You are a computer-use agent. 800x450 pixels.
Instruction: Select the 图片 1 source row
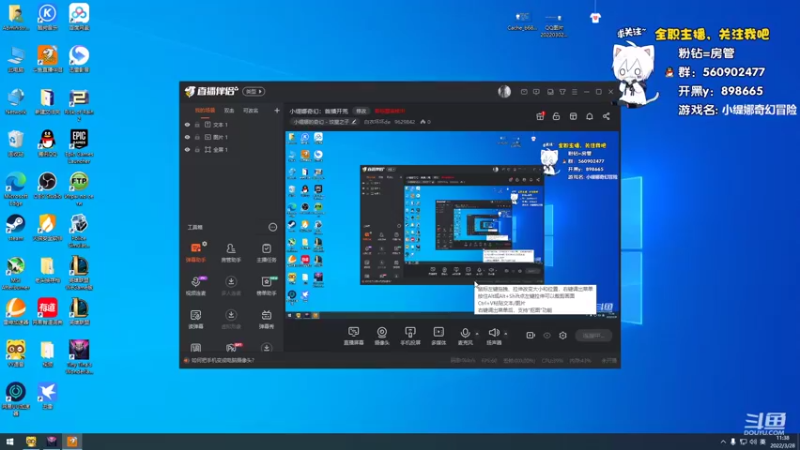[x=232, y=137]
